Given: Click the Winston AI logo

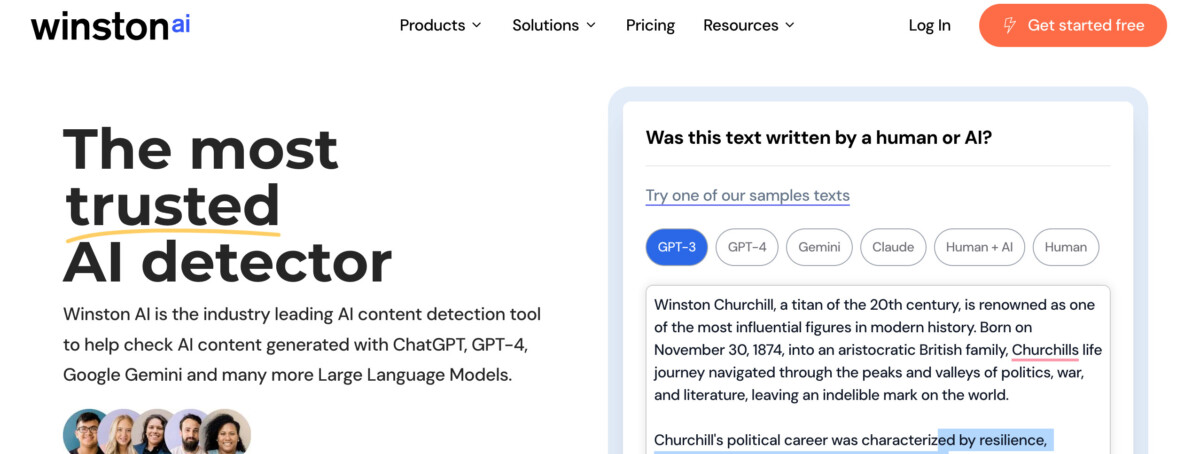Looking at the screenshot, I should coord(110,26).
